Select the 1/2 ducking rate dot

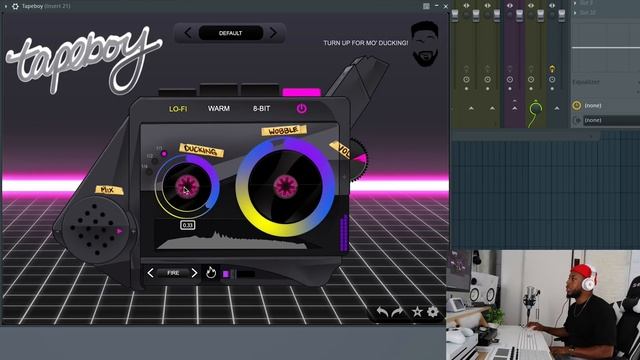click(x=155, y=161)
